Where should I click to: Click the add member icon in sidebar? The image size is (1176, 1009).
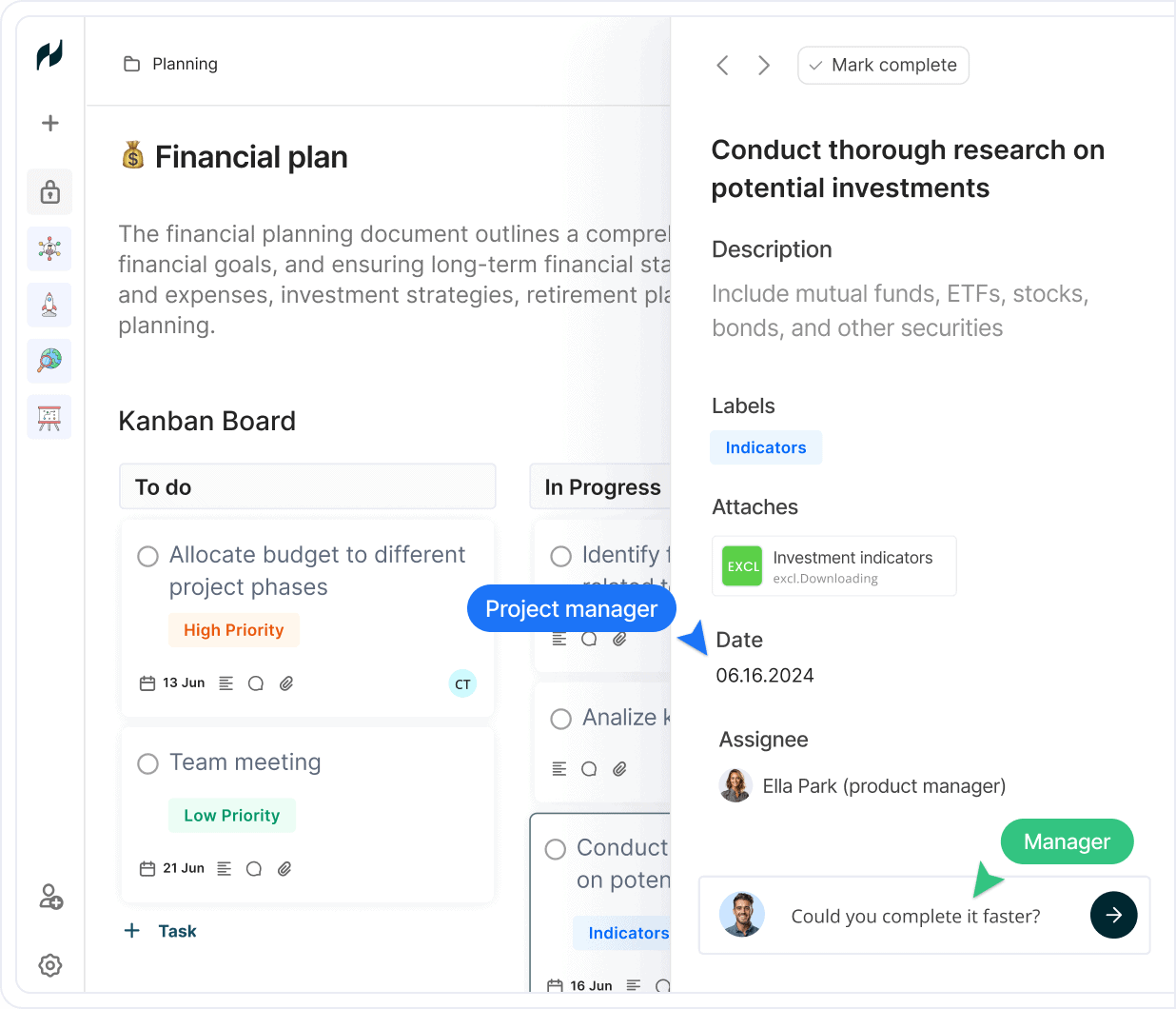tap(50, 897)
